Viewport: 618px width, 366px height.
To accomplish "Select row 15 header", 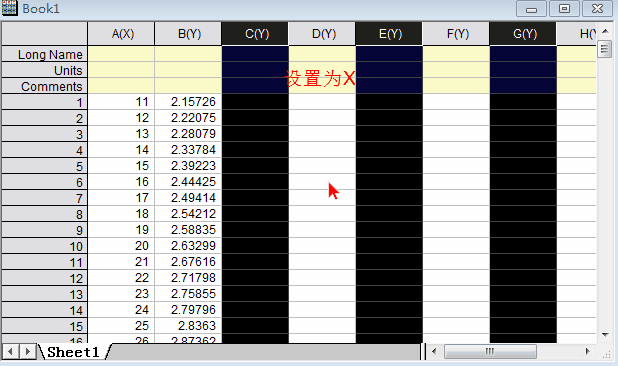I will (45, 326).
